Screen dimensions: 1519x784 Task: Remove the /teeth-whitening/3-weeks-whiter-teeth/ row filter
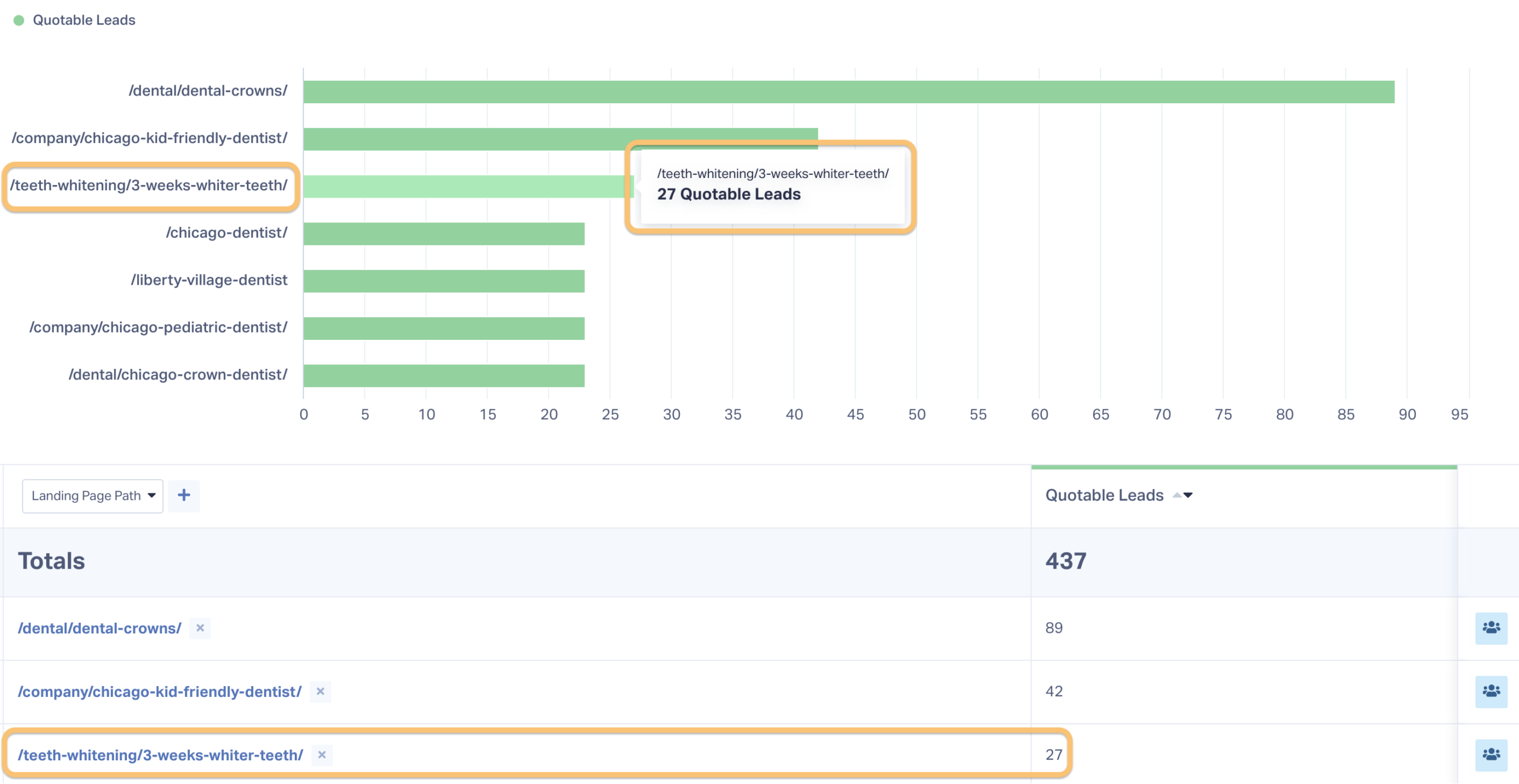[322, 755]
